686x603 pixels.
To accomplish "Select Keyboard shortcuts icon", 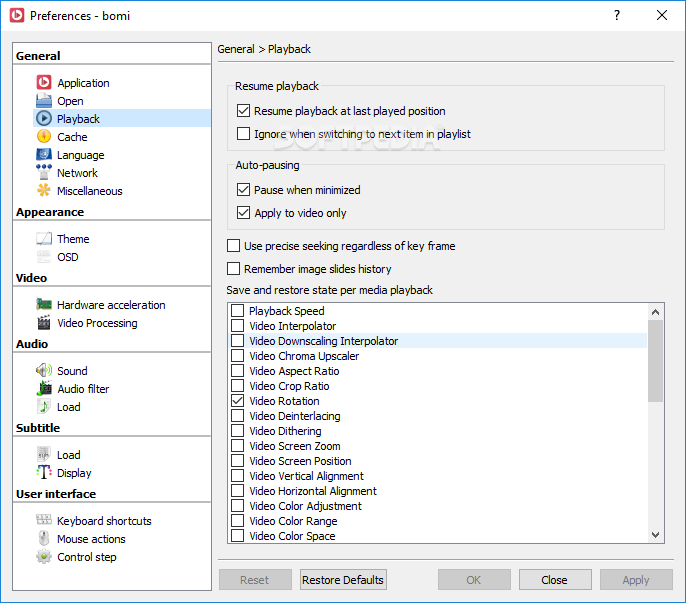I will (x=44, y=520).
